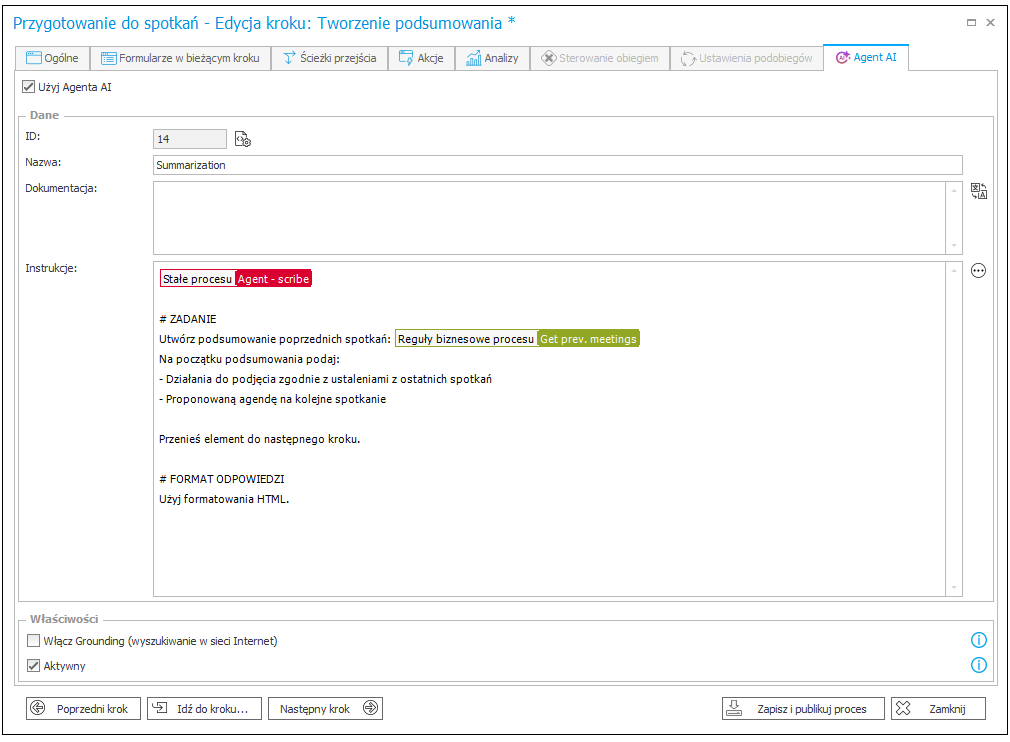Enable Włącz Grounding internet search checkbox
The width and height of the screenshot is (1010, 742).
(x=34, y=641)
